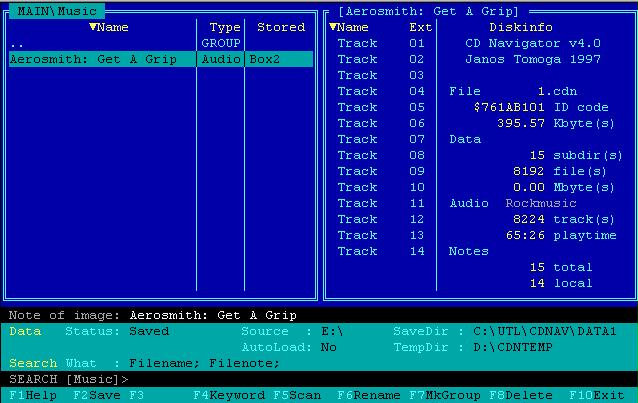Sort left panel by Name header
The image size is (638, 403).
[x=109, y=27]
